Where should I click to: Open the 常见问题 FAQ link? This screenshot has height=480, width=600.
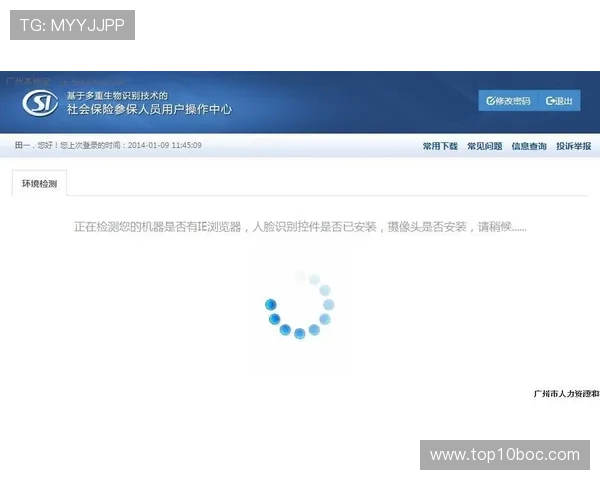[484, 146]
